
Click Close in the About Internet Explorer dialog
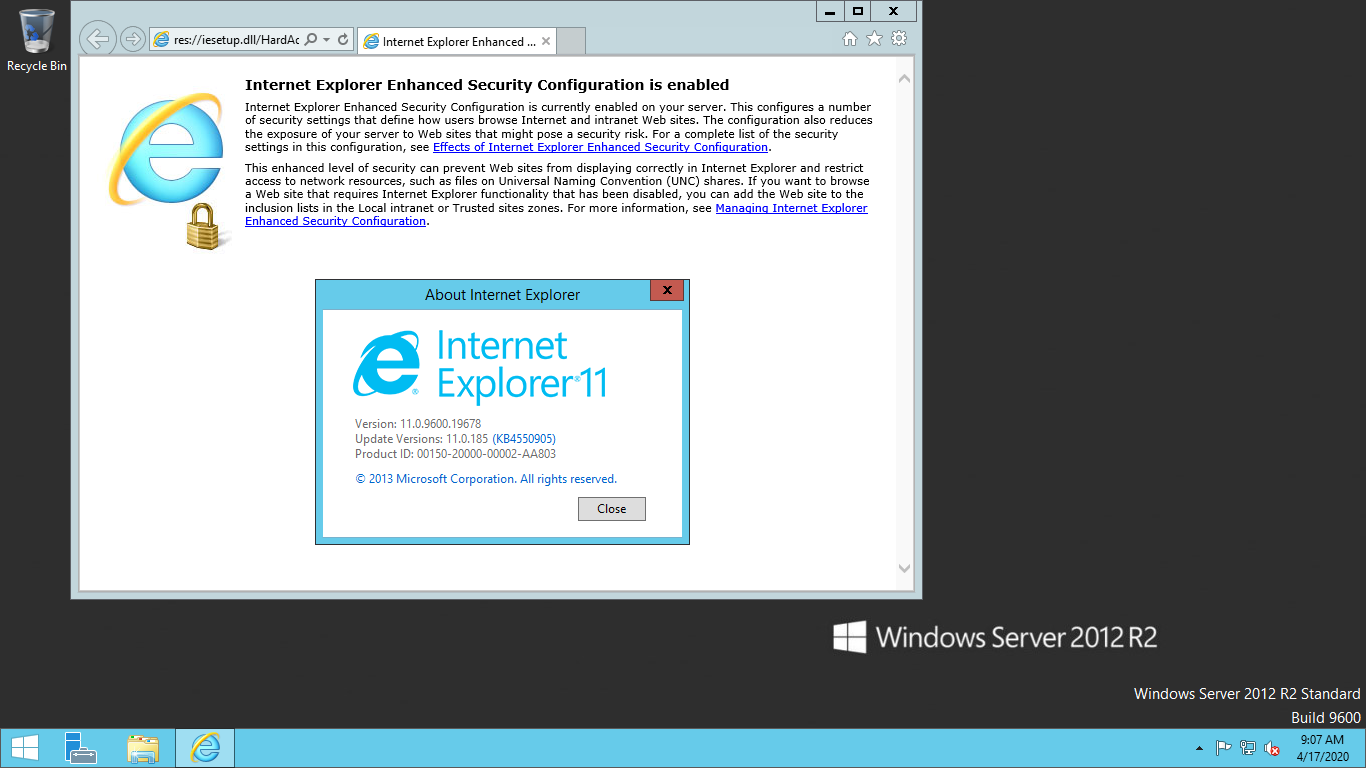612,509
